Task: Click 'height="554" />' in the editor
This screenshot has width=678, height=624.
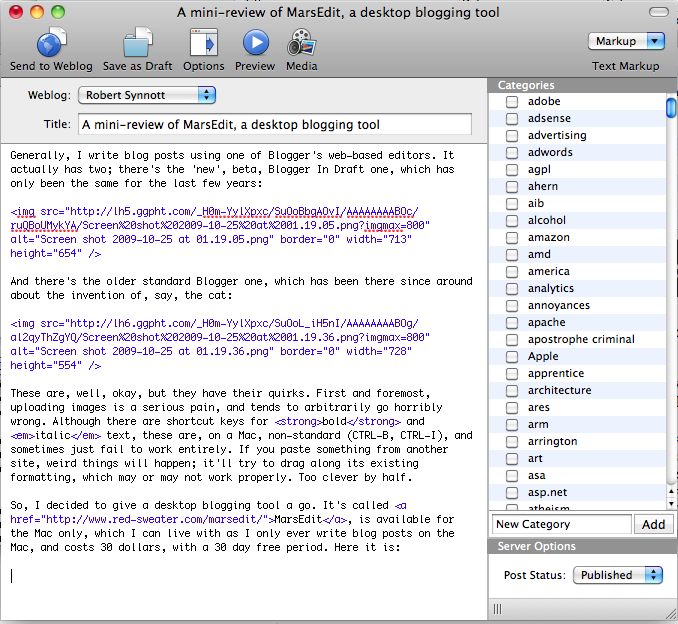Action: (55, 365)
